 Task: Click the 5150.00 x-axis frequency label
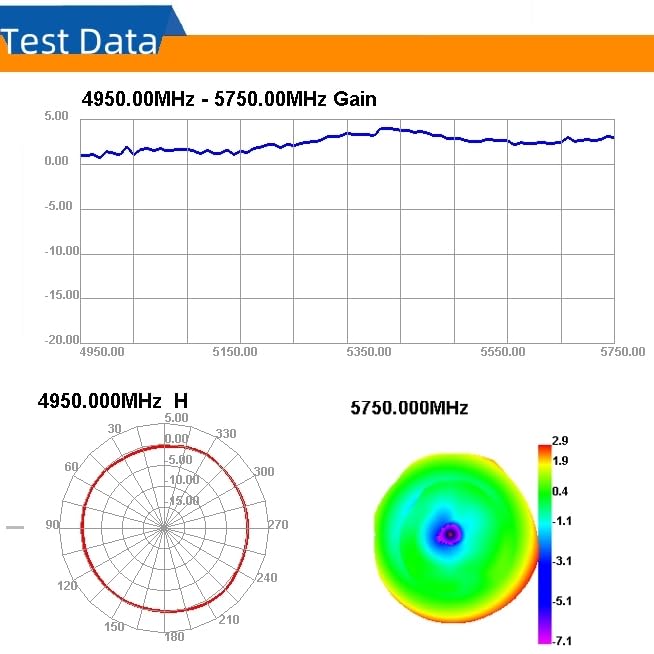235,352
